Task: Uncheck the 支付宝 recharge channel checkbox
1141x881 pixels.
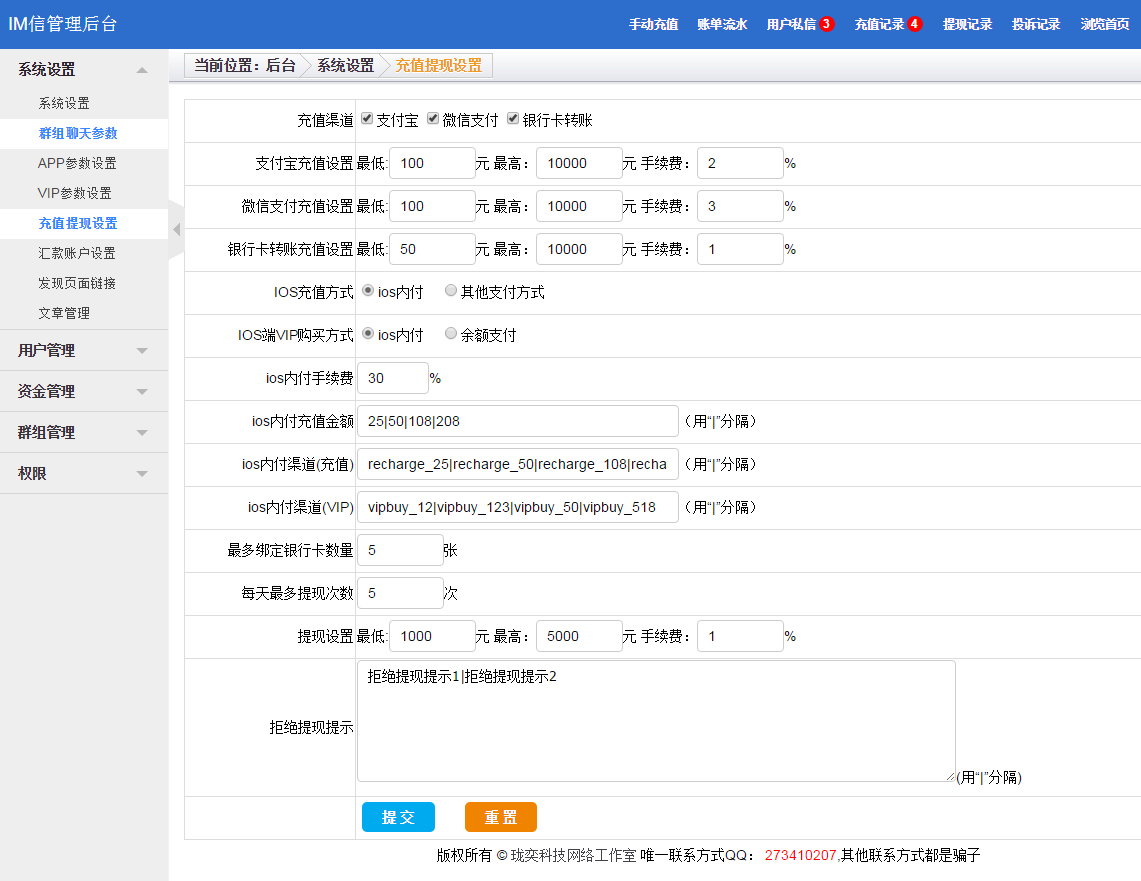Action: (367, 119)
